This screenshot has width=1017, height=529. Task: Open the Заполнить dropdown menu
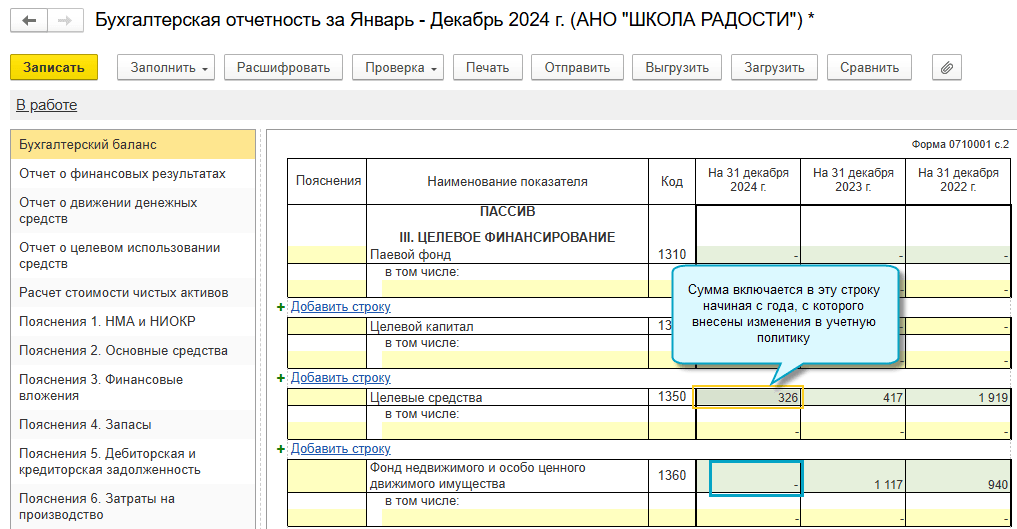click(166, 67)
